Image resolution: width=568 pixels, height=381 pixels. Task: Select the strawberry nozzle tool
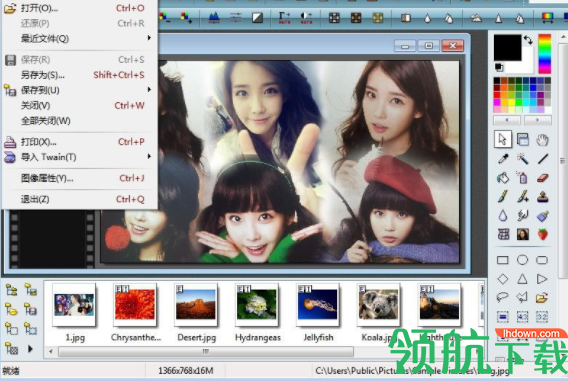542,234
